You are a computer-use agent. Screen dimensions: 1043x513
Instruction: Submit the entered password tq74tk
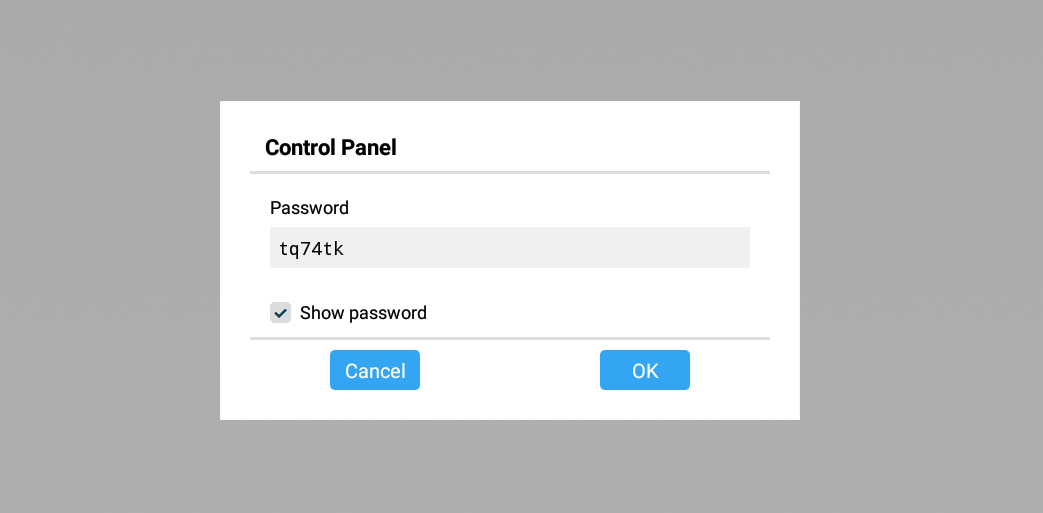(644, 370)
